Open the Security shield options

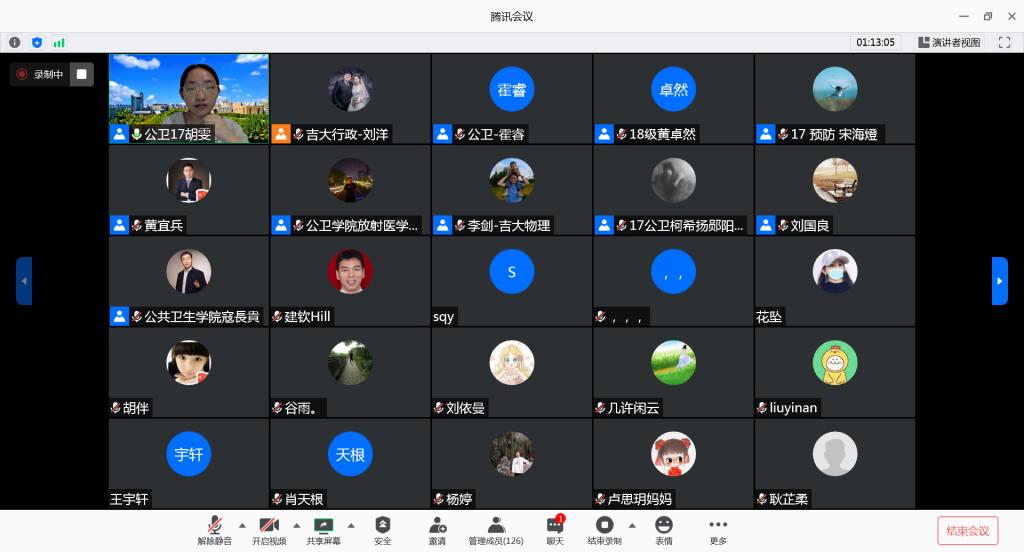coord(383,526)
